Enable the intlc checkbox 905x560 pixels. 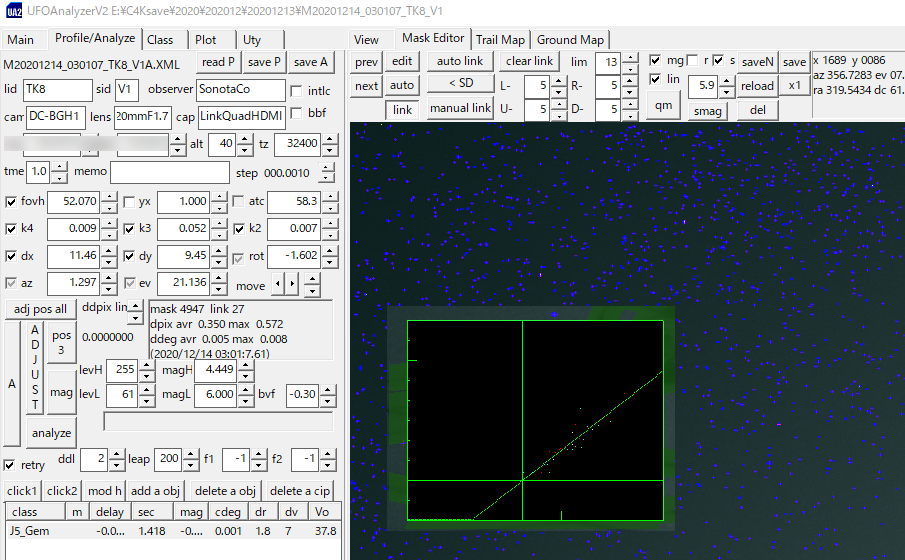point(296,91)
